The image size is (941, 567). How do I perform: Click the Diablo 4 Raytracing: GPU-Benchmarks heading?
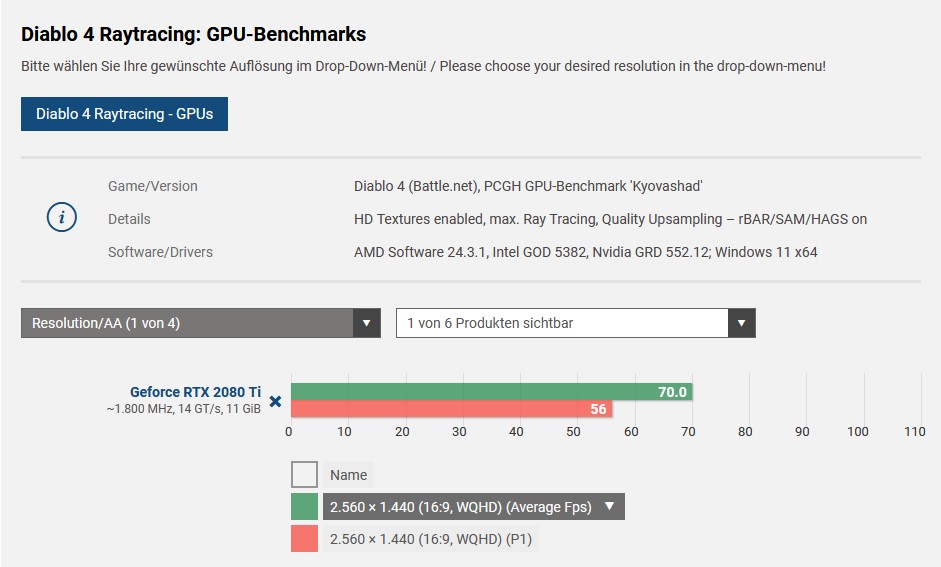pyautogui.click(x=193, y=34)
